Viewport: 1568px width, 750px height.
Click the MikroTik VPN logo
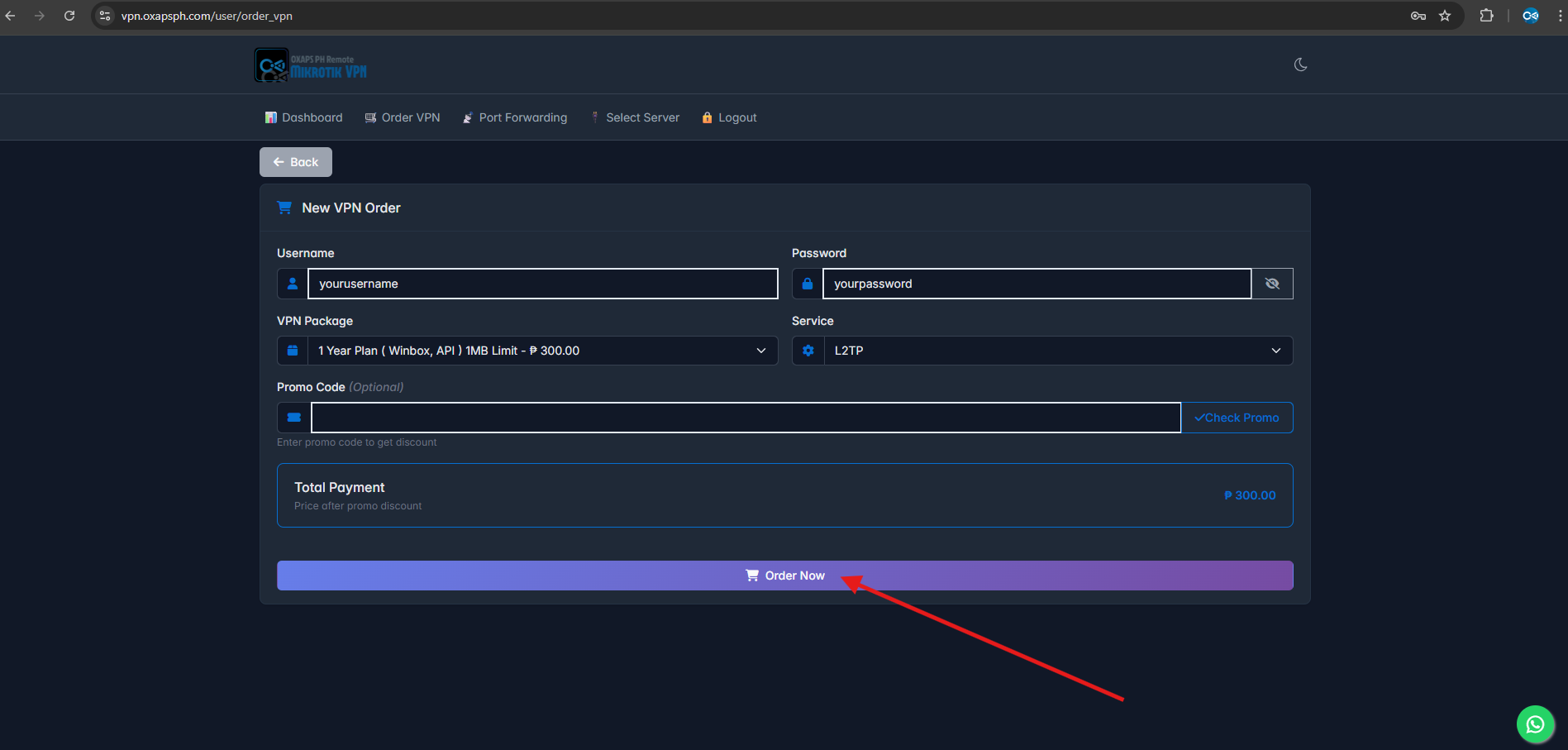pos(311,65)
